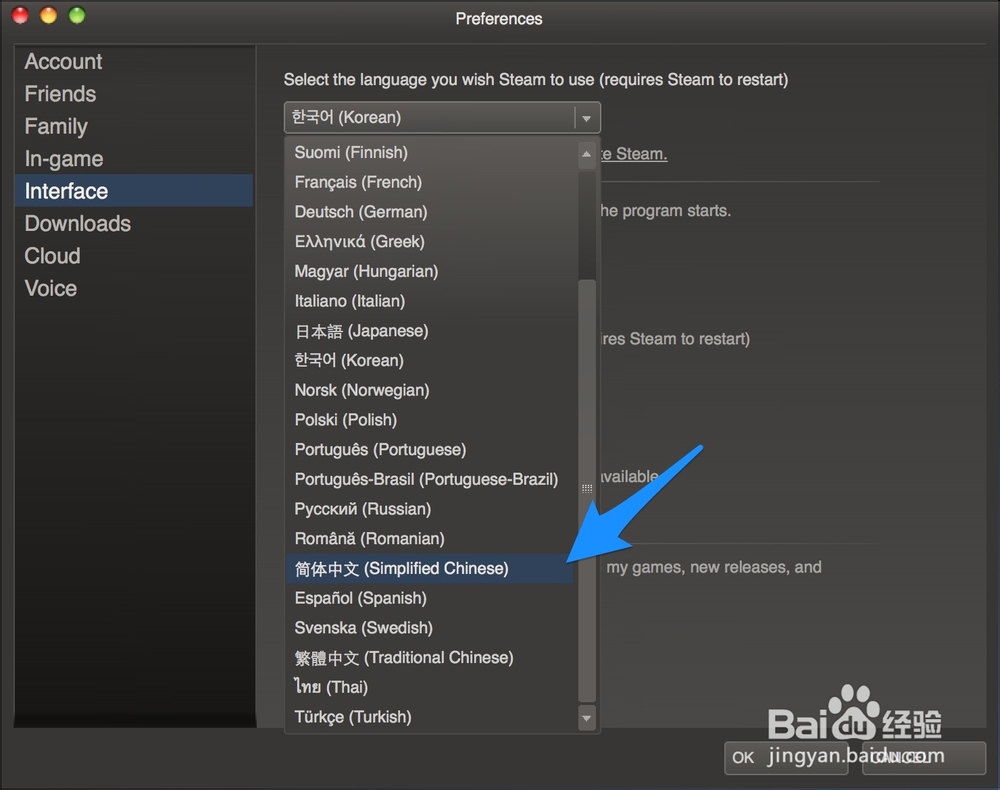Screen dimensions: 1000x790
Task: Select 简体中文 (Simplified Chinese) language
Action: tap(431, 568)
